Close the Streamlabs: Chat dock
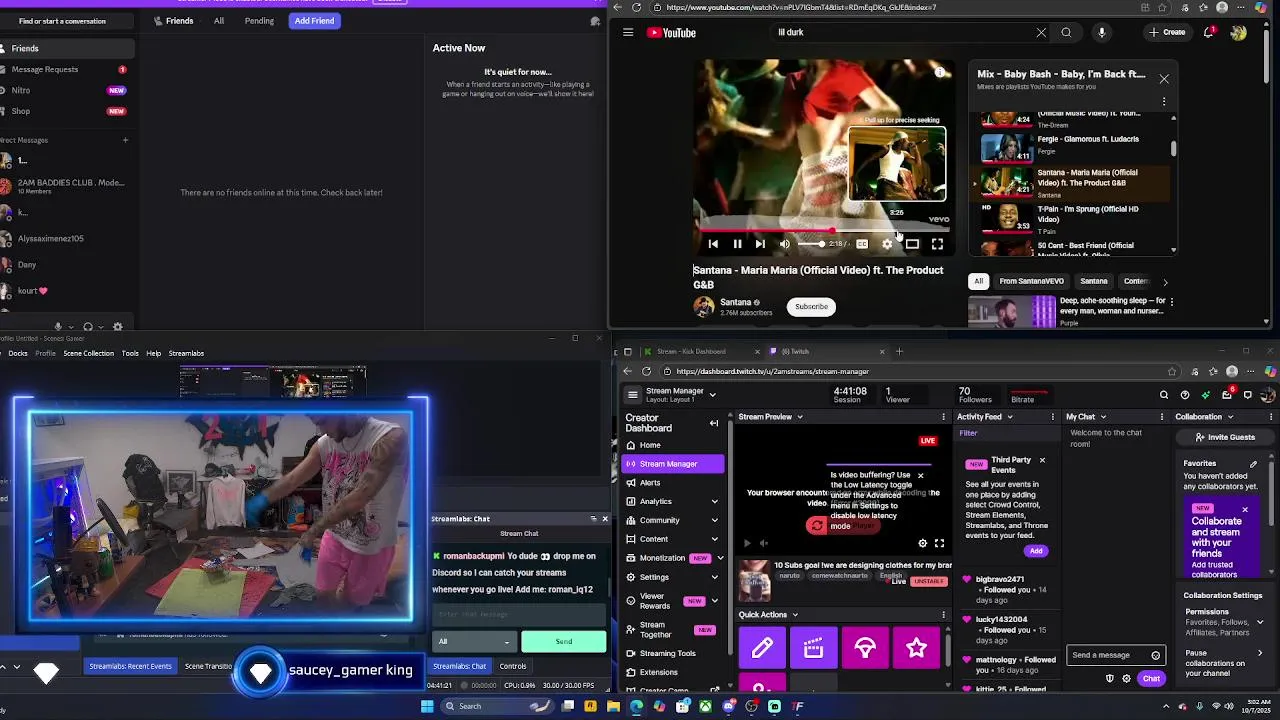 (x=604, y=519)
